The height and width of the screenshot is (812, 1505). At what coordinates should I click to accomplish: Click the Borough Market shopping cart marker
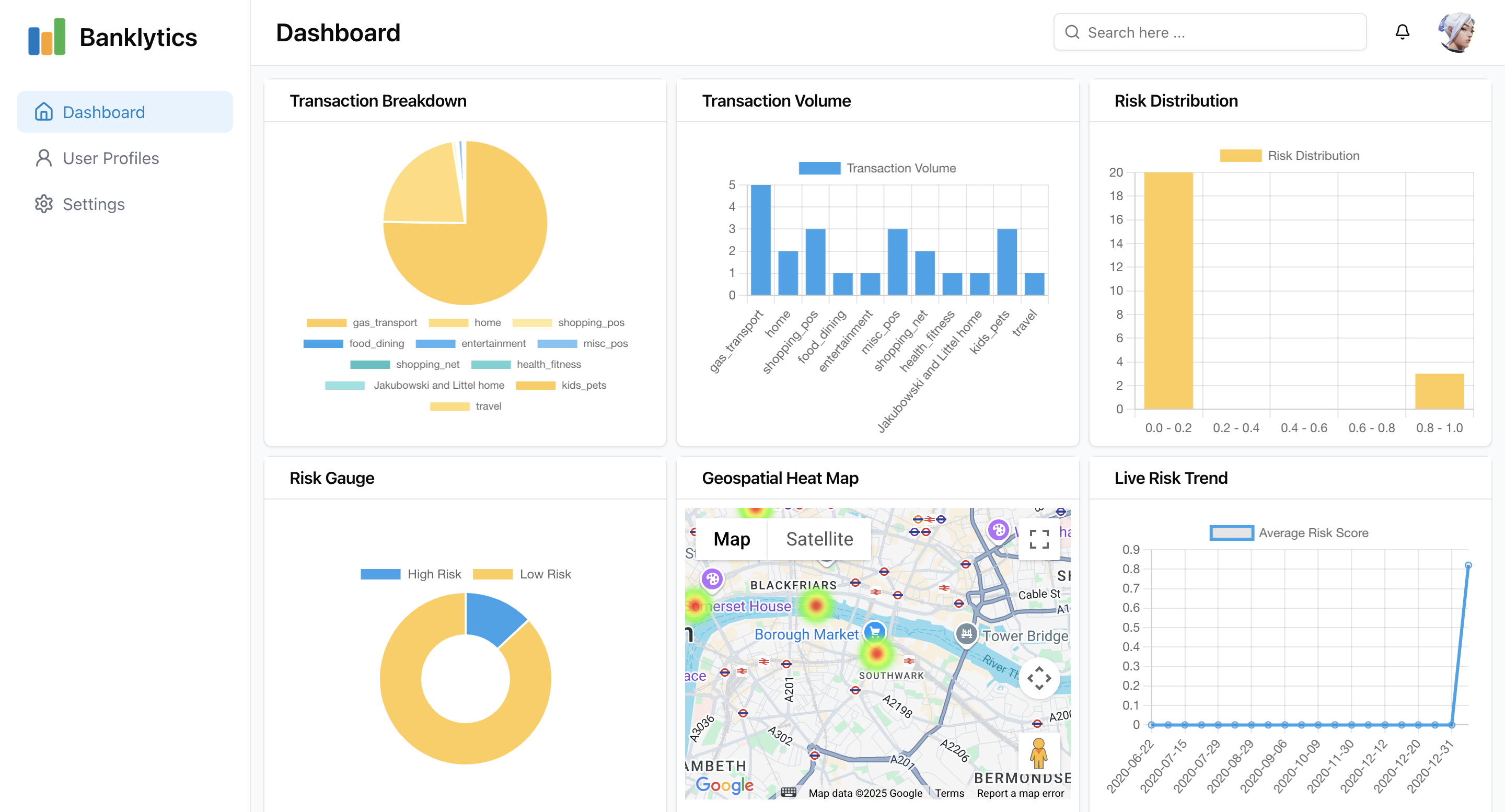(x=875, y=632)
